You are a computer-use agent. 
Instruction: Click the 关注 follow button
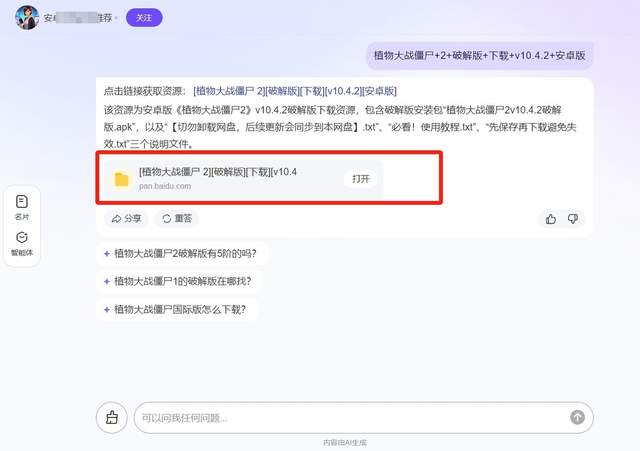144,18
